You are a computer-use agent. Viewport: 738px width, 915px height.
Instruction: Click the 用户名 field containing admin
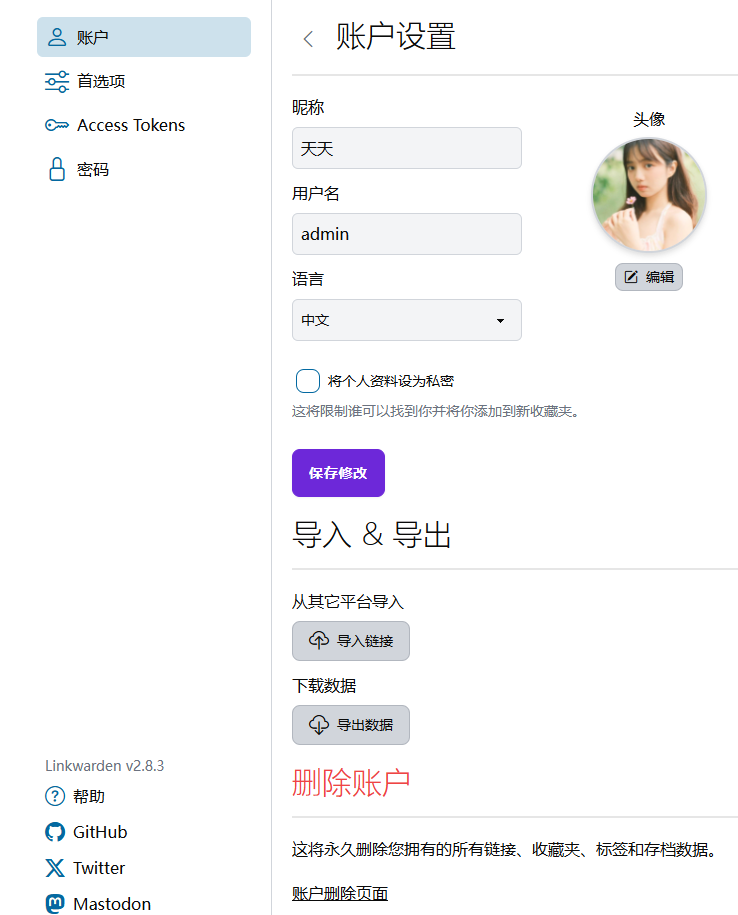pos(407,234)
